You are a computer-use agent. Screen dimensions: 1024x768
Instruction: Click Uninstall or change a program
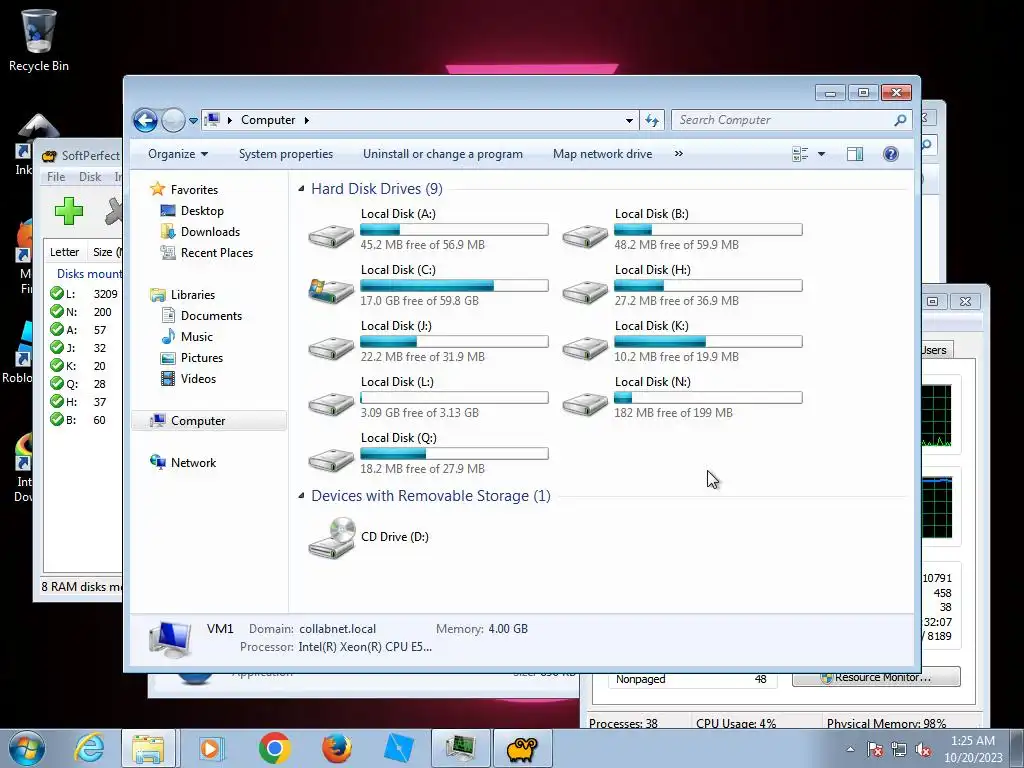pyautogui.click(x=443, y=154)
